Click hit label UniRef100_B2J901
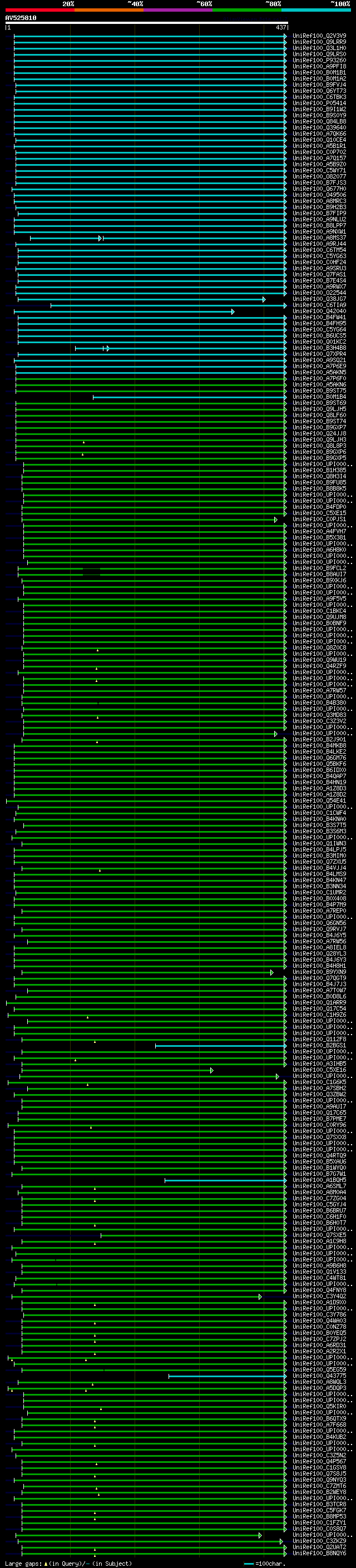356x1568 pixels. tap(319, 740)
